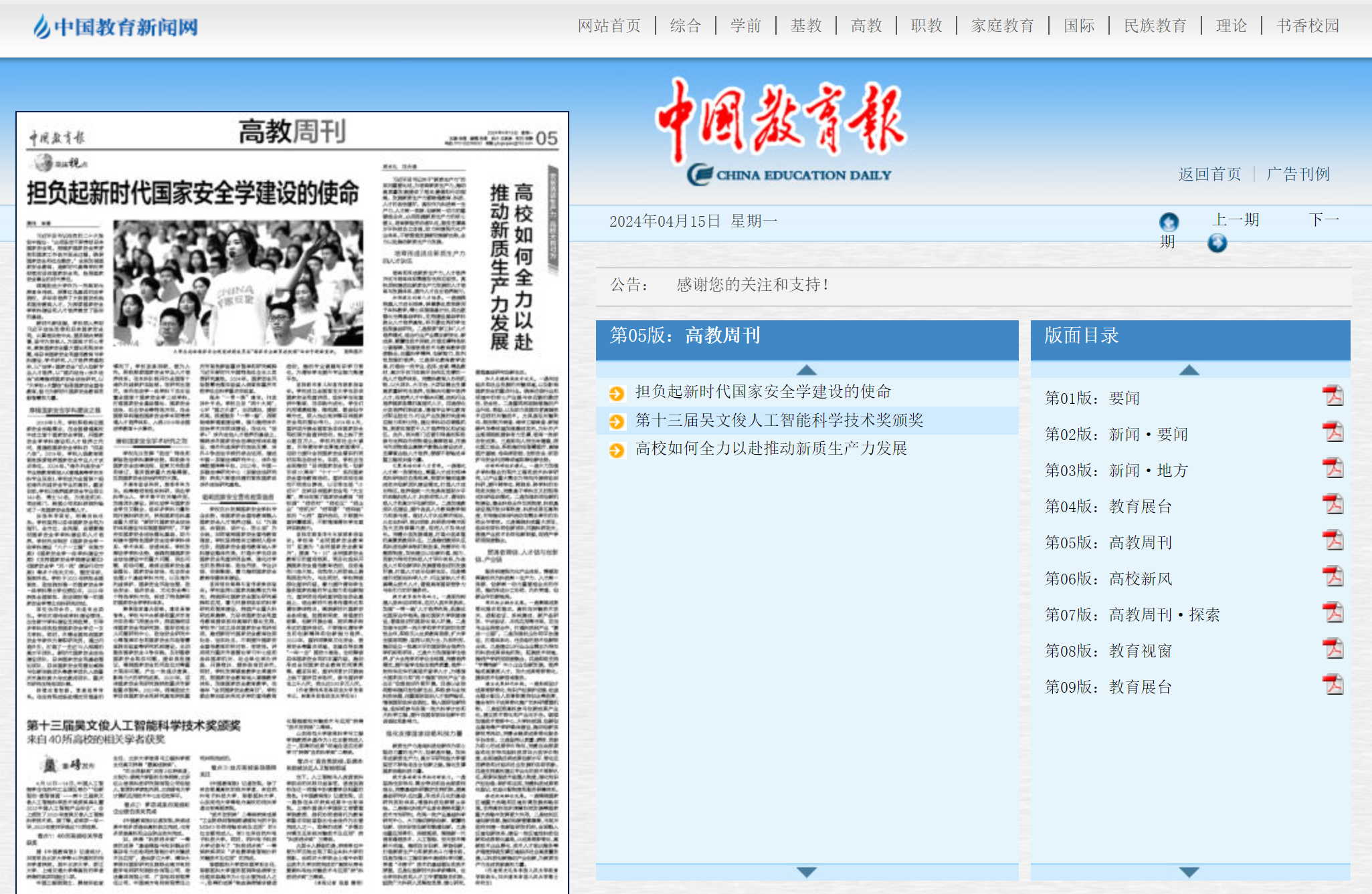Download PDF of 第08版 教育视窗

coord(1333,649)
